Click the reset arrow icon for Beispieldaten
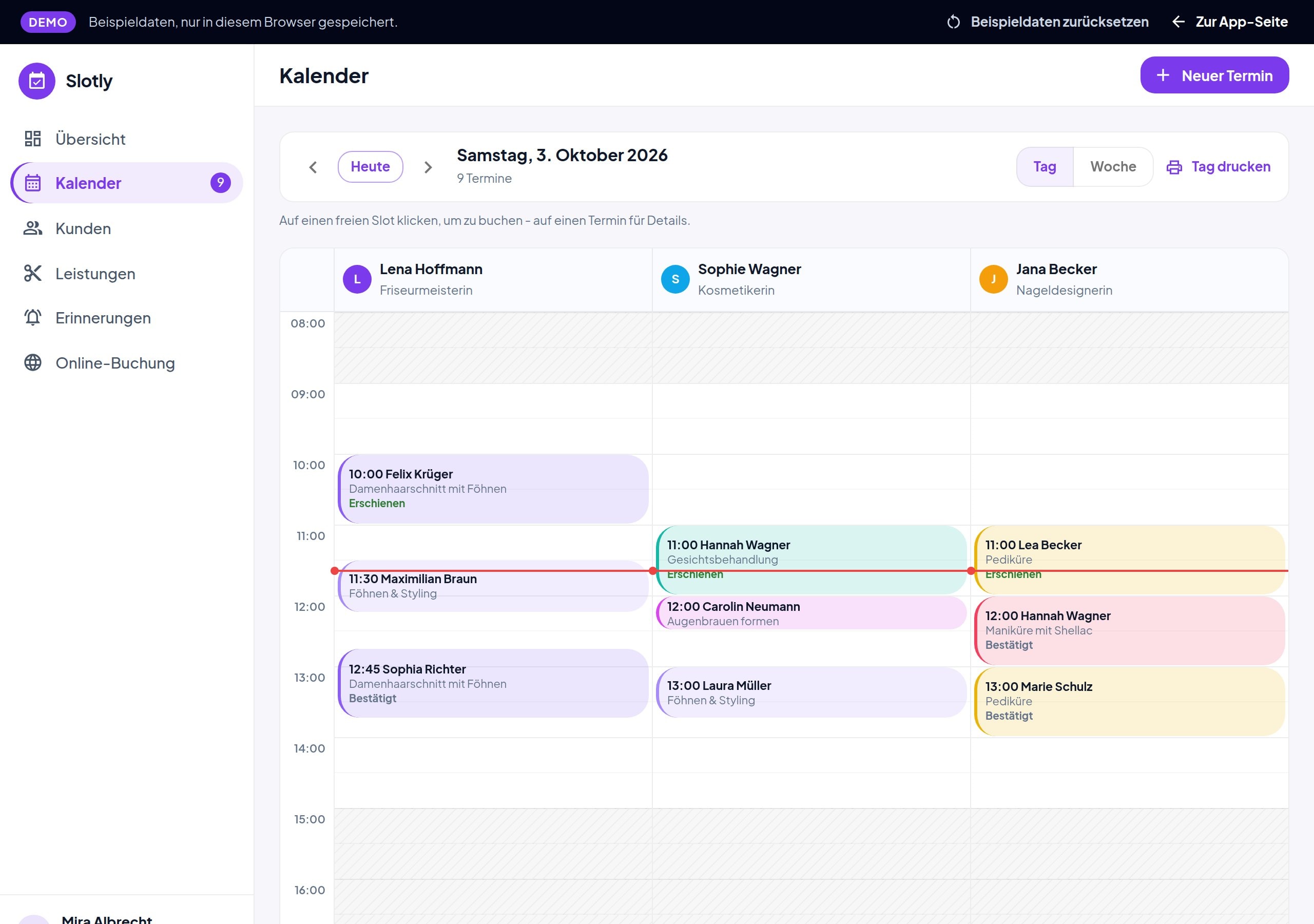The height and width of the screenshot is (924, 1314). point(953,22)
